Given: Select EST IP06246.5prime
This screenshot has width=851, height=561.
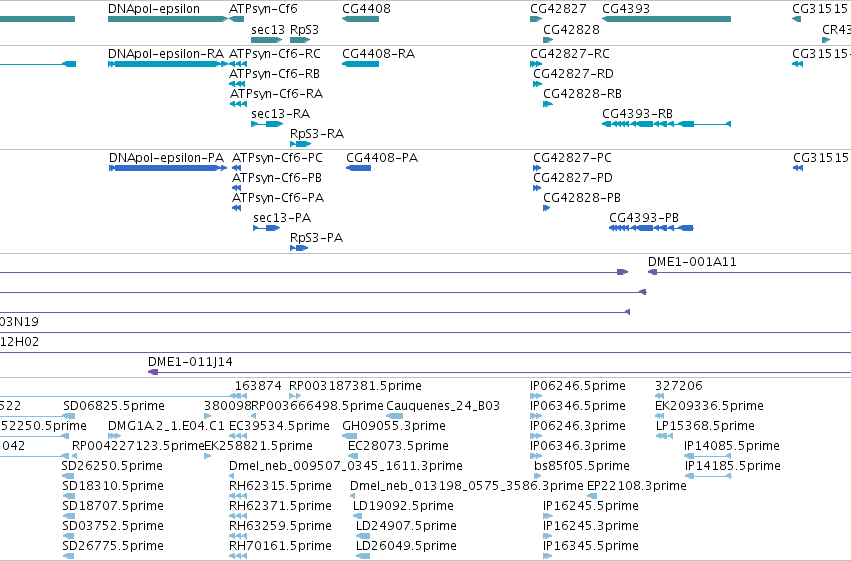Looking at the screenshot, I should [536, 396].
